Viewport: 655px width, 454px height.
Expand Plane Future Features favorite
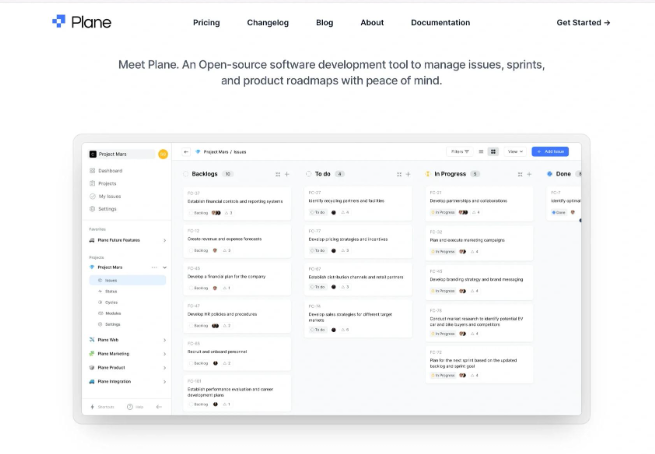pos(165,241)
